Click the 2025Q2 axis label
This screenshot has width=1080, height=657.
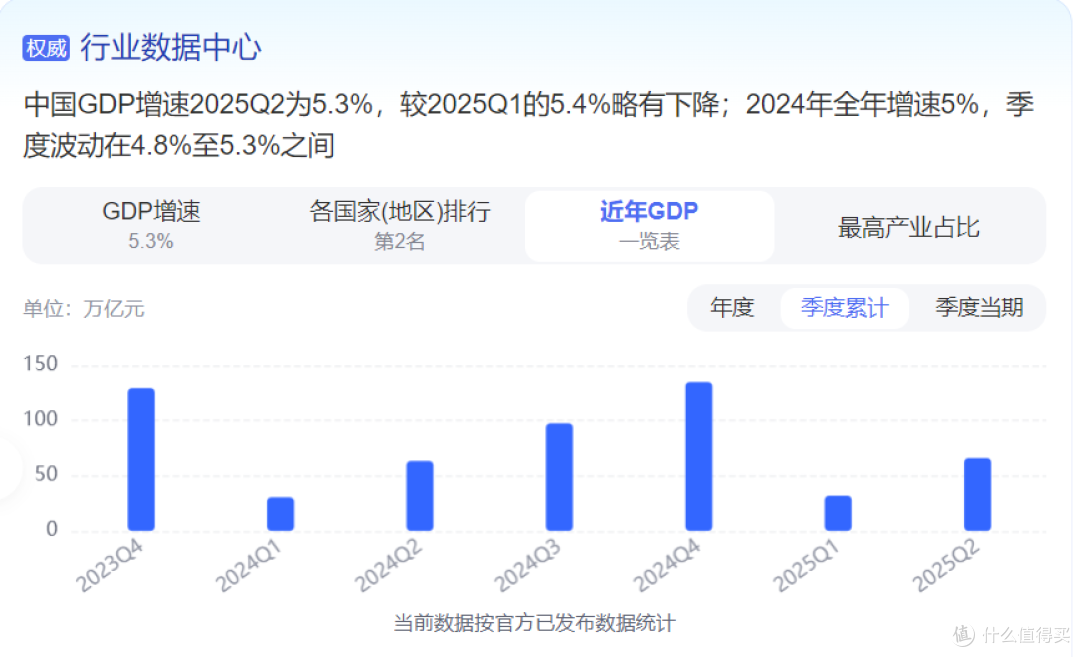pyautogui.click(x=945, y=565)
